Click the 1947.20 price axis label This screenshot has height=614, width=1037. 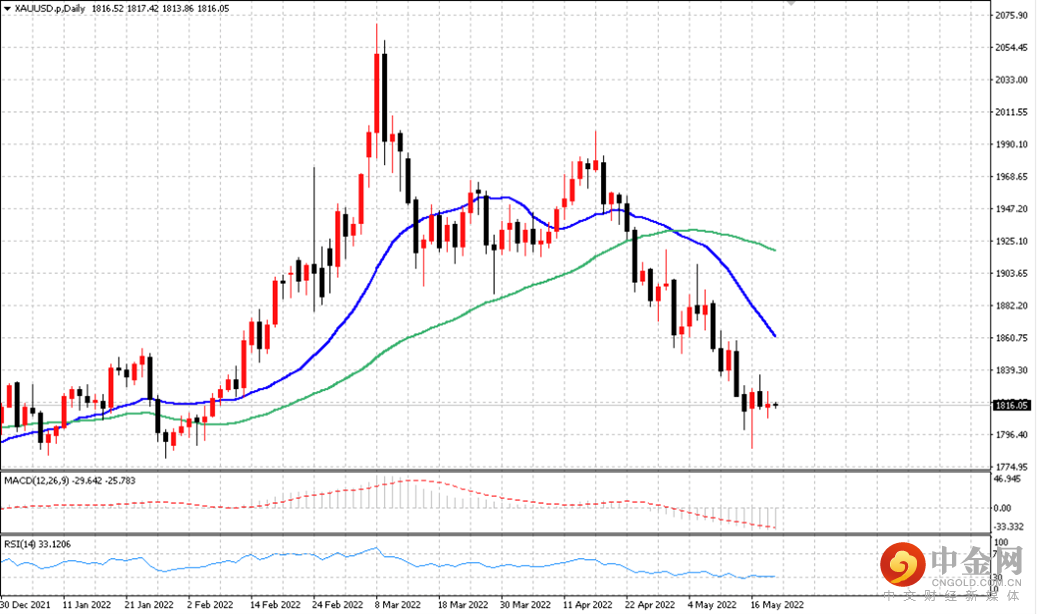click(1012, 208)
